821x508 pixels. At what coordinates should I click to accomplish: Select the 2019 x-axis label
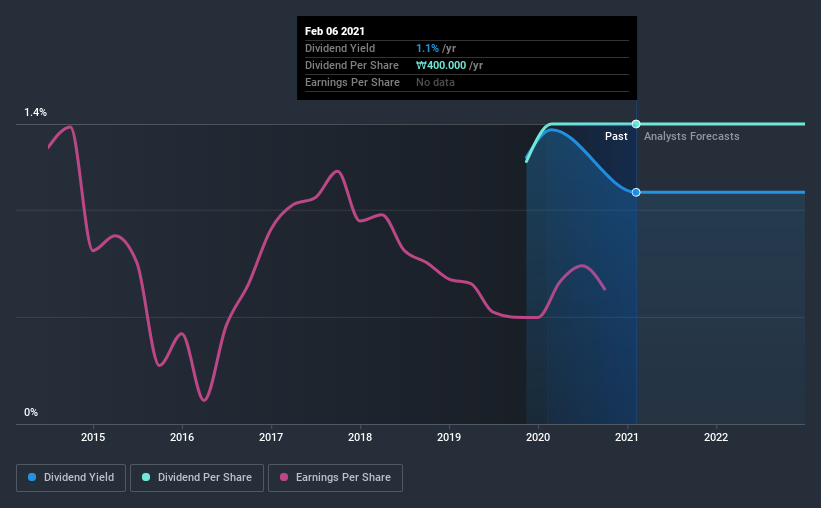pyautogui.click(x=449, y=437)
